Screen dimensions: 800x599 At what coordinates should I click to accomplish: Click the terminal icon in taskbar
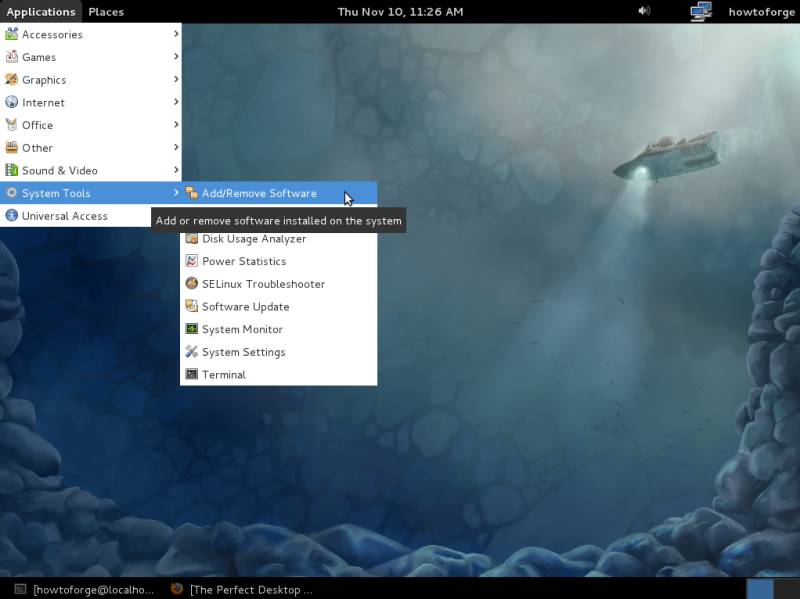20,589
